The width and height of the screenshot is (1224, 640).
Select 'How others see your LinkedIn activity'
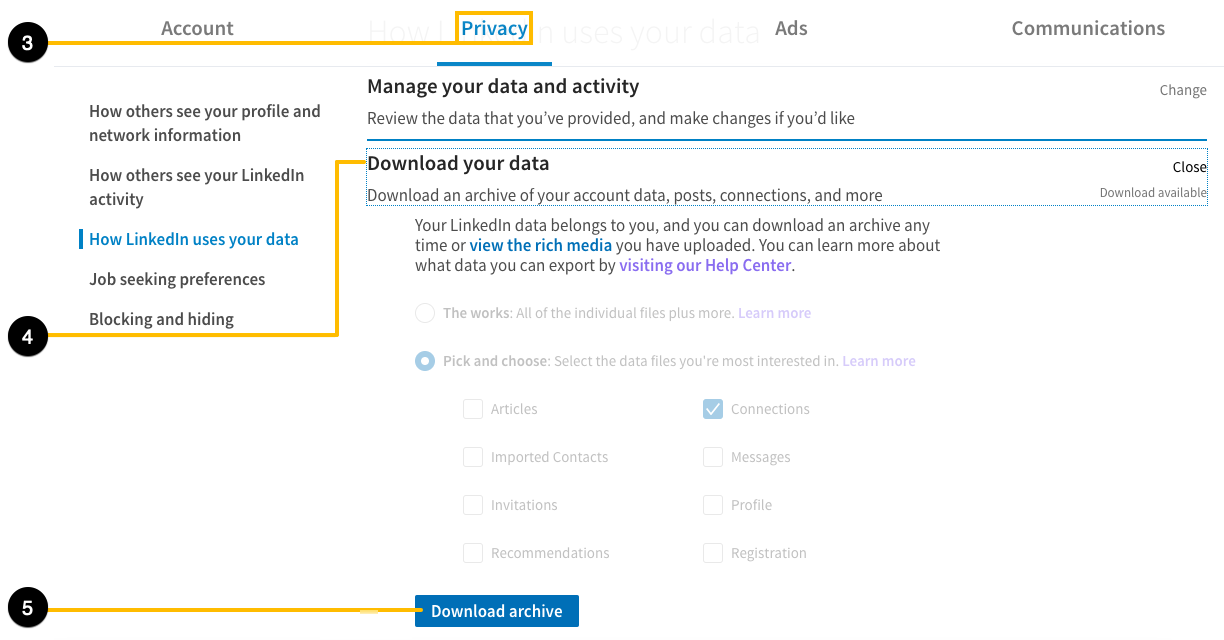pyautogui.click(x=196, y=187)
